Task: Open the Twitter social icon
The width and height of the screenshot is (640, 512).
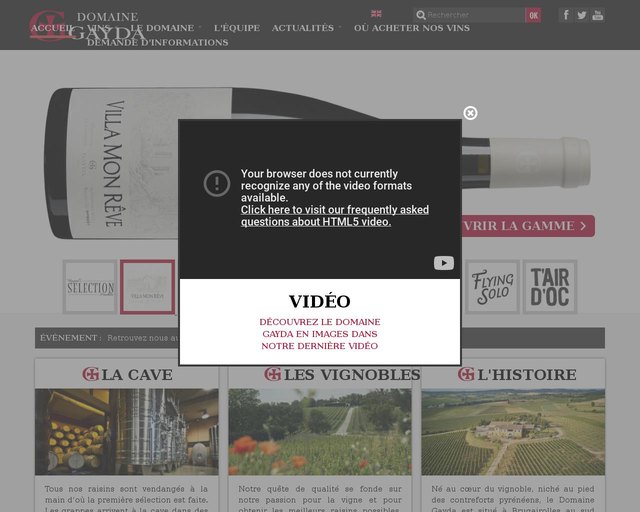Action: pyautogui.click(x=582, y=16)
